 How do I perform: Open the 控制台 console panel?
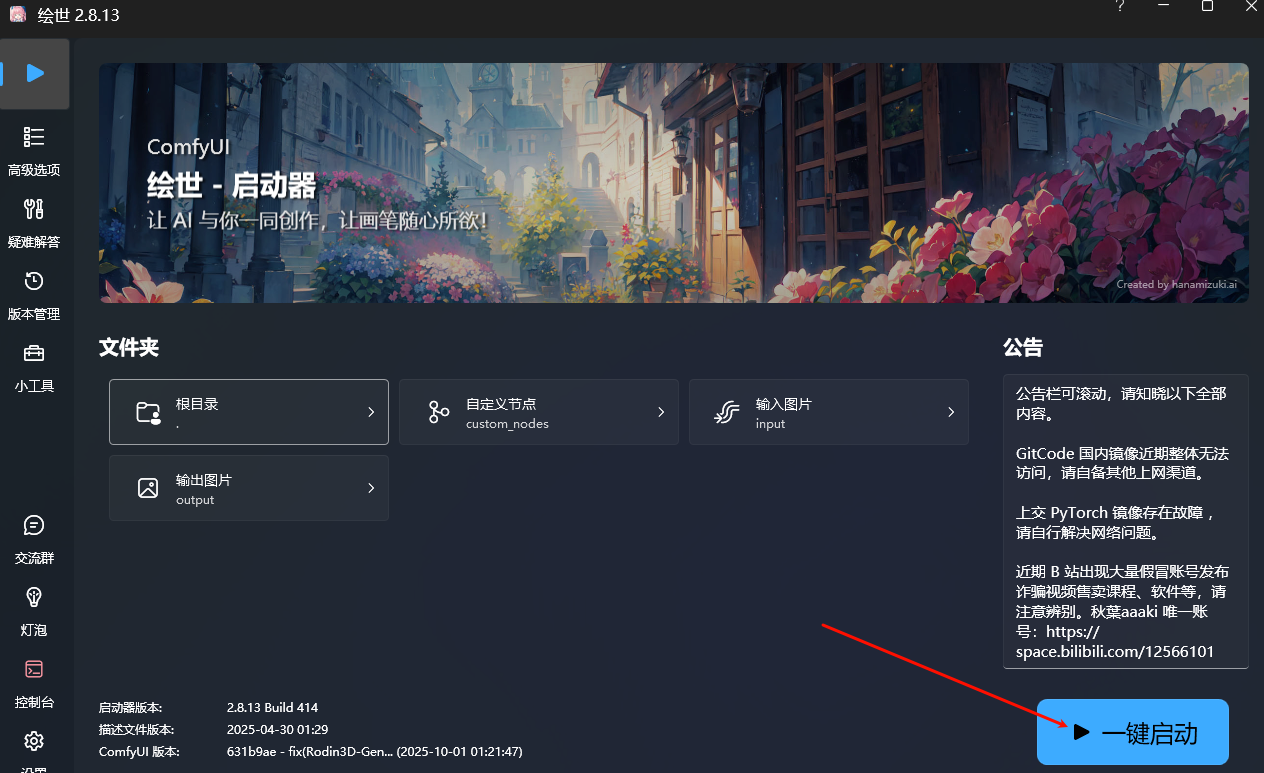click(34, 681)
